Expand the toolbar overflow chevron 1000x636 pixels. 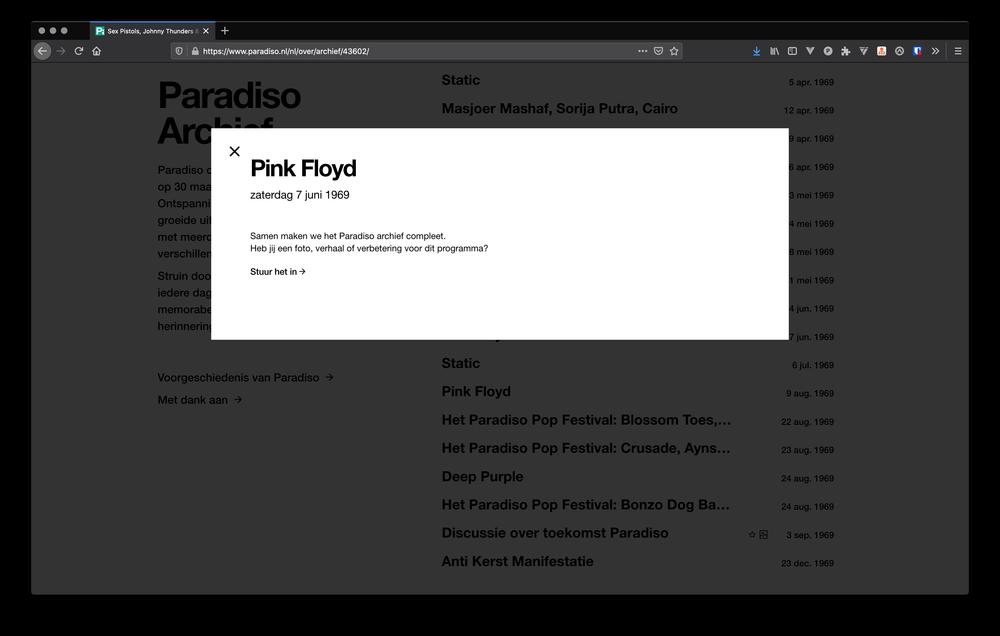click(935, 51)
